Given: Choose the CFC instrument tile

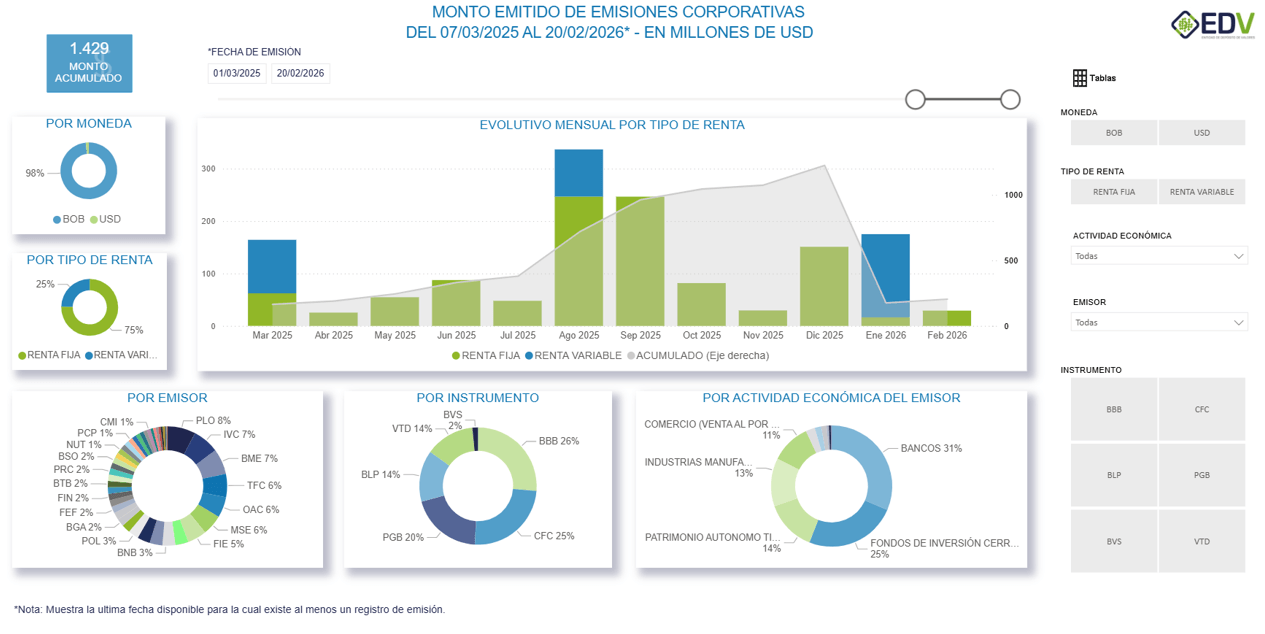Looking at the screenshot, I should coord(1201,409).
